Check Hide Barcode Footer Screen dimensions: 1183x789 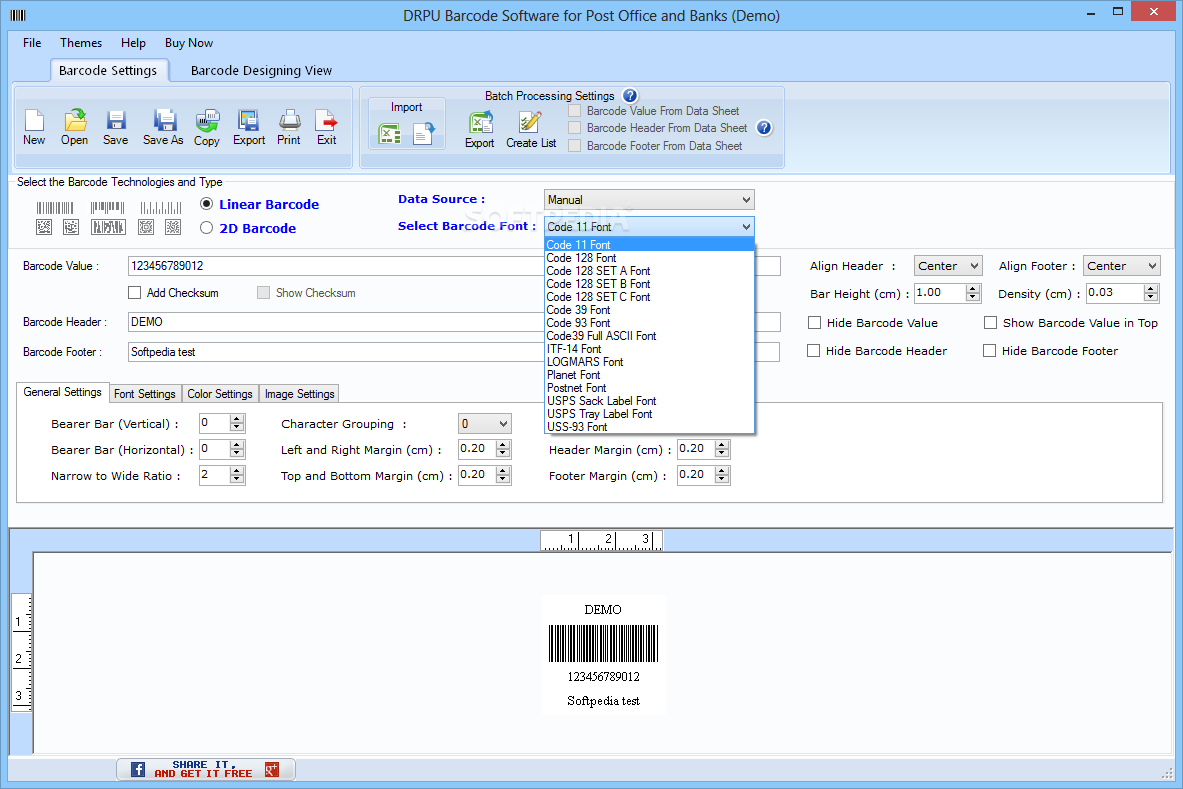tap(990, 351)
